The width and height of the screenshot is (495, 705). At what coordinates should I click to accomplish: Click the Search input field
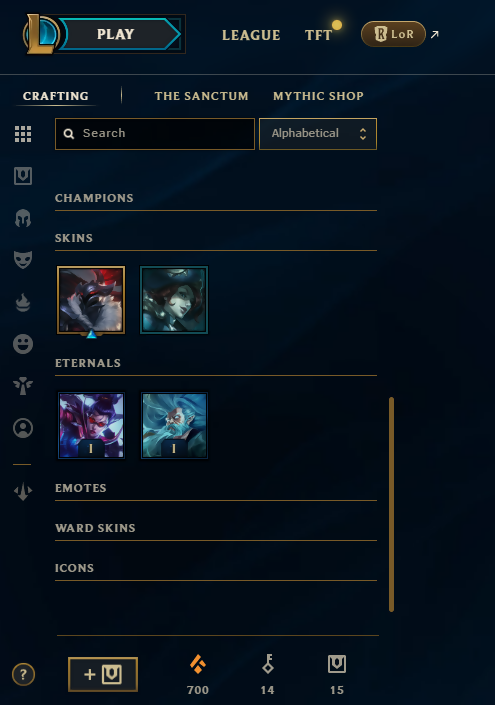pyautogui.click(x=155, y=134)
